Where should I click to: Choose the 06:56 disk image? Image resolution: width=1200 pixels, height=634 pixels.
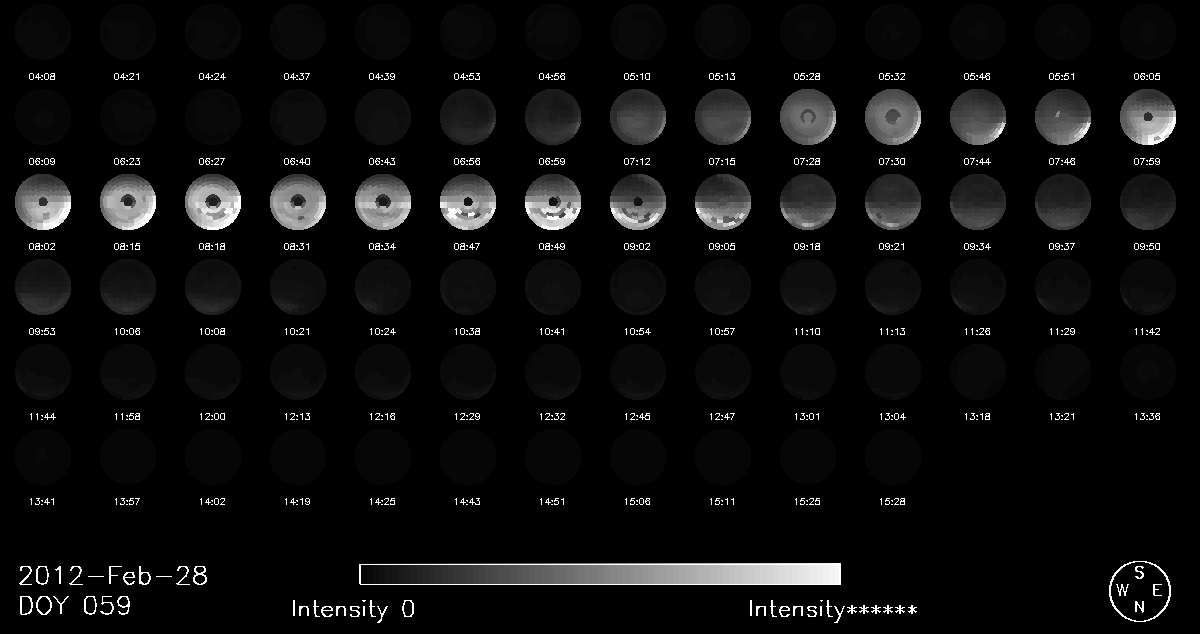468,117
